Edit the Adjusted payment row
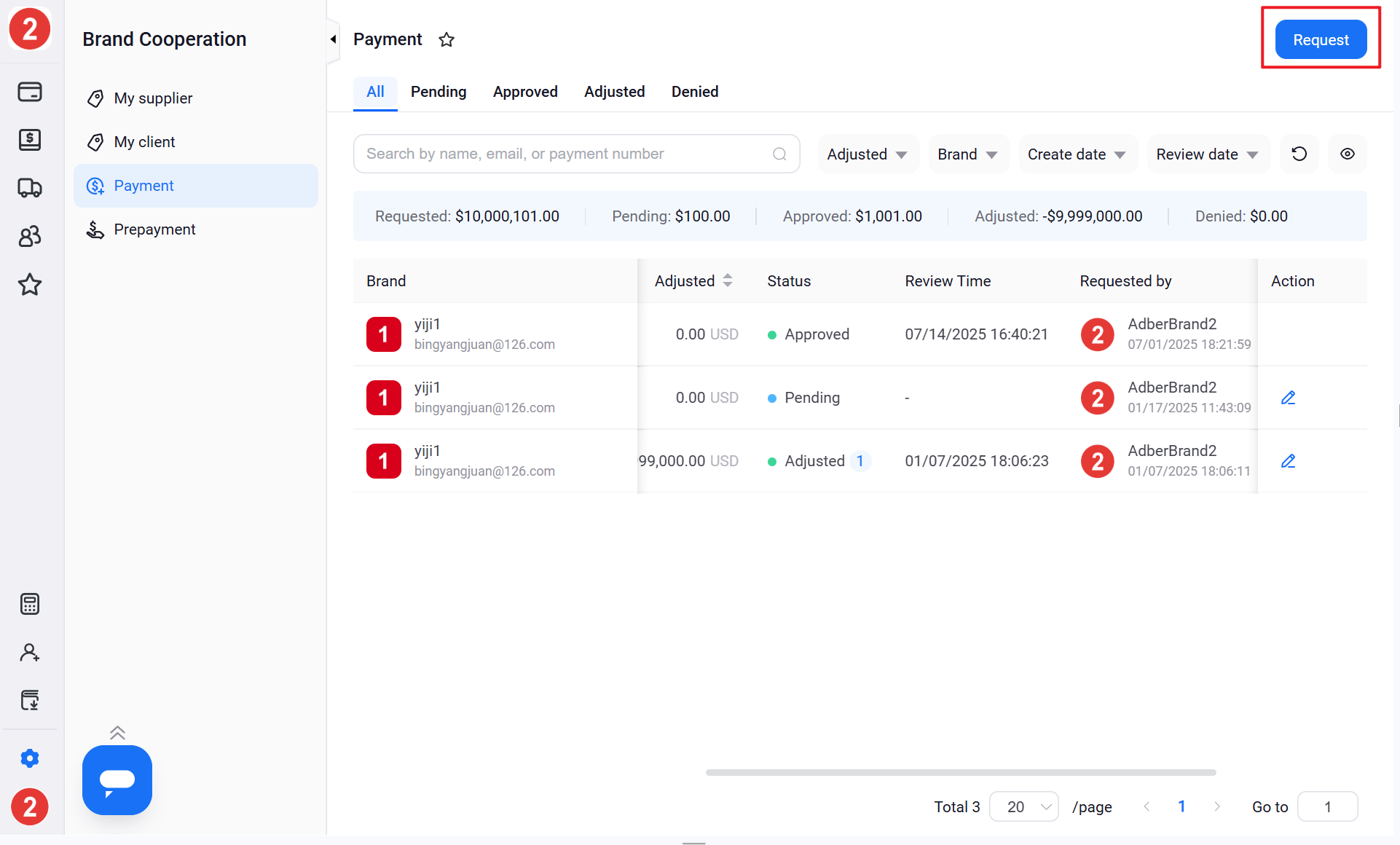 [1288, 461]
